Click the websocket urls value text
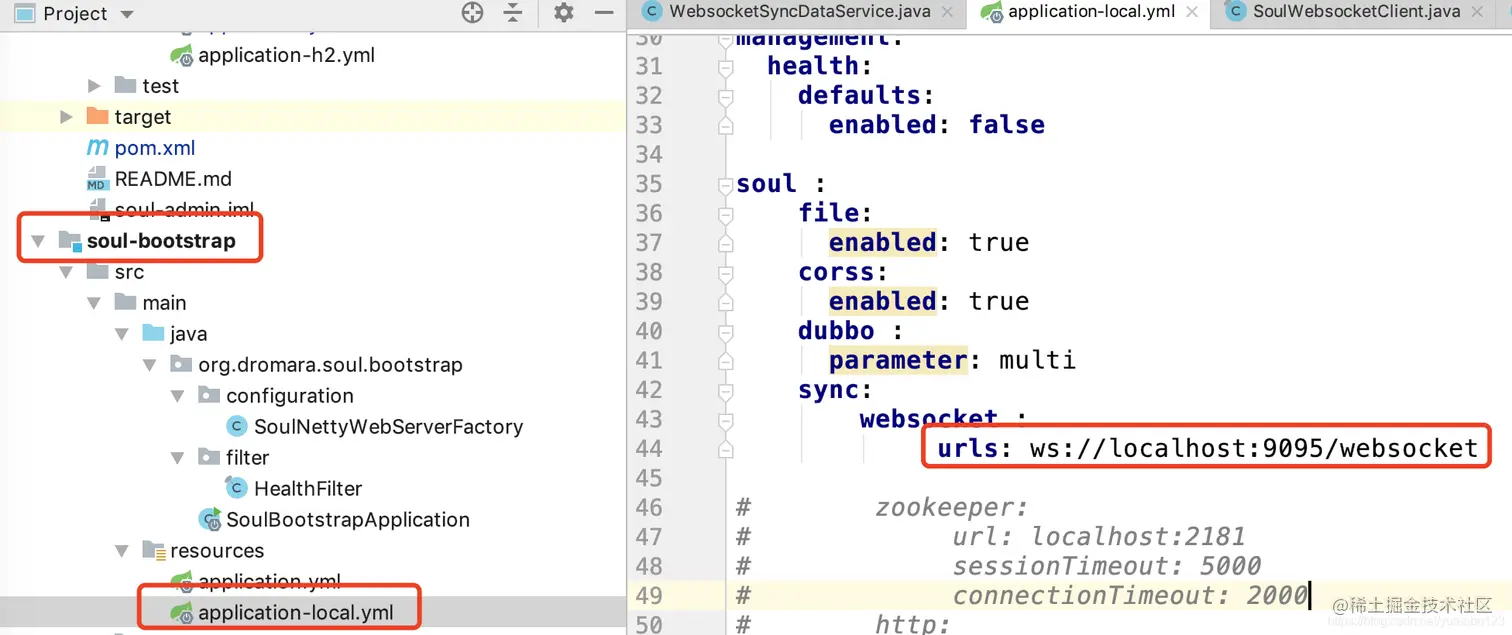This screenshot has width=1512, height=635. click(1254, 448)
